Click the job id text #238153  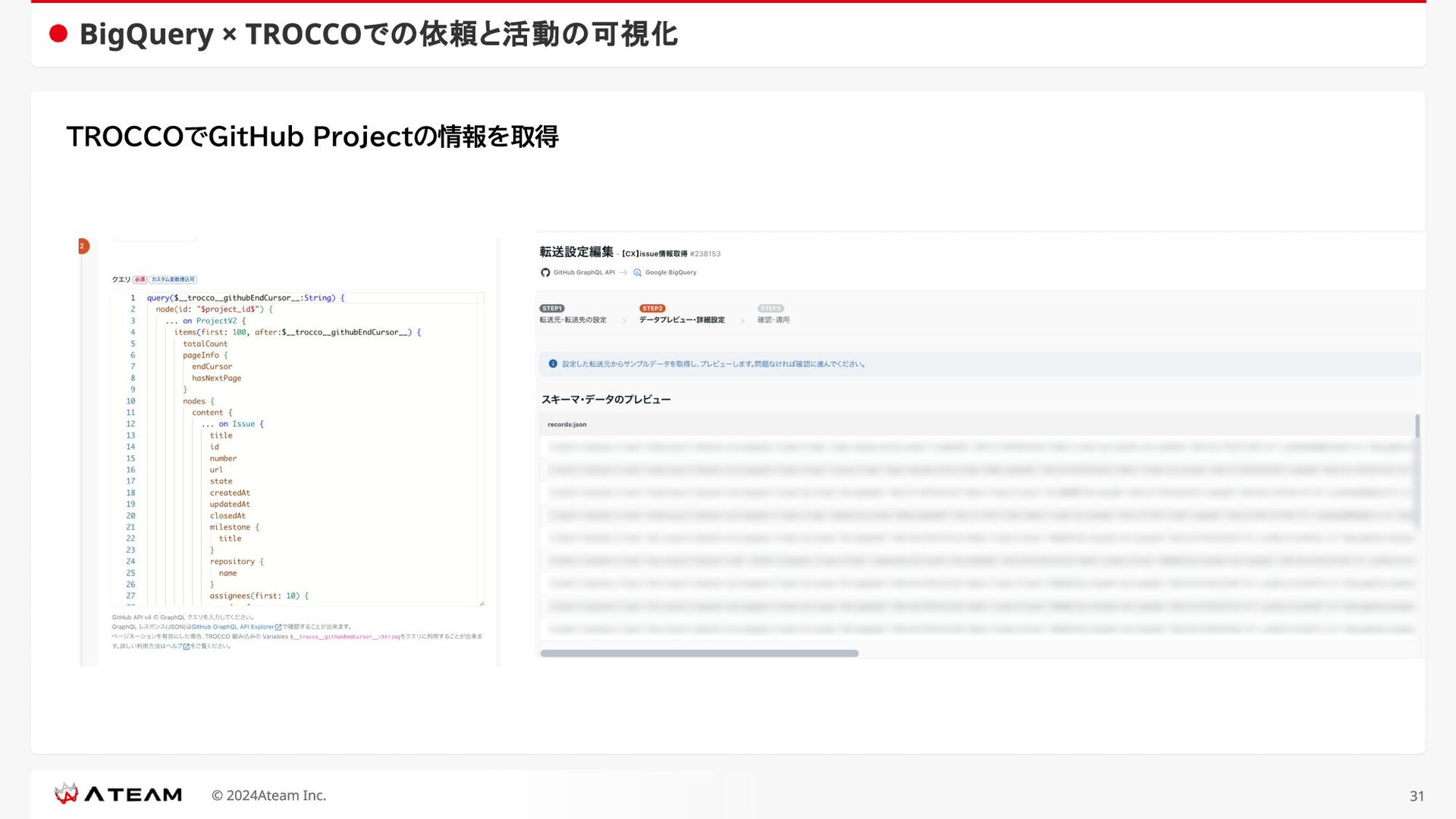point(705,254)
